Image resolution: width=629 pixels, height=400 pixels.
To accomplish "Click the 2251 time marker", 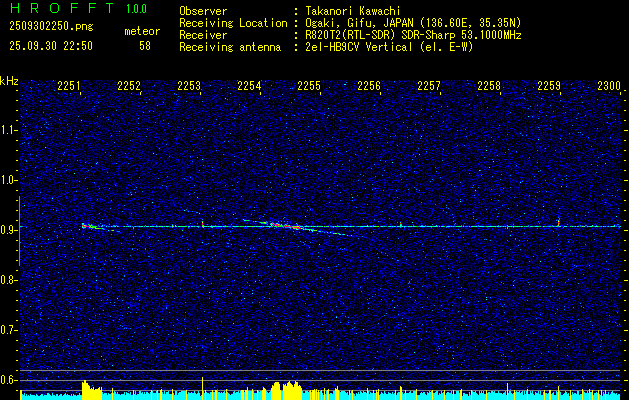I will [x=69, y=85].
